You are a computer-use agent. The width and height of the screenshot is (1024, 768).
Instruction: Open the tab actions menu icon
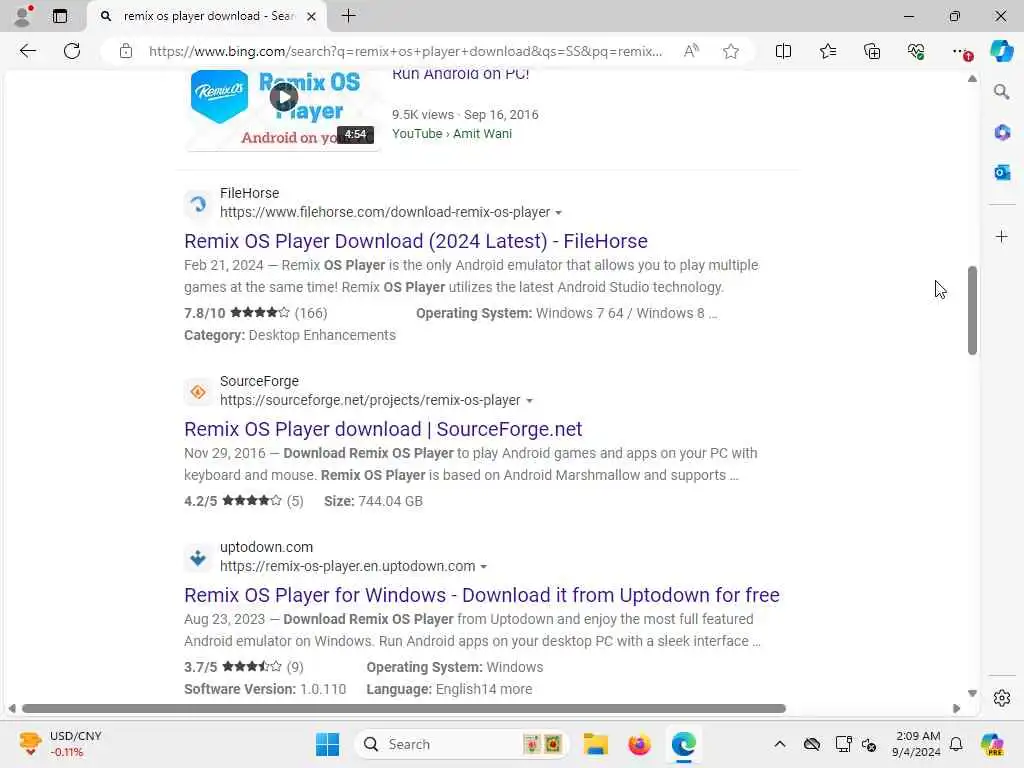[x=59, y=16]
